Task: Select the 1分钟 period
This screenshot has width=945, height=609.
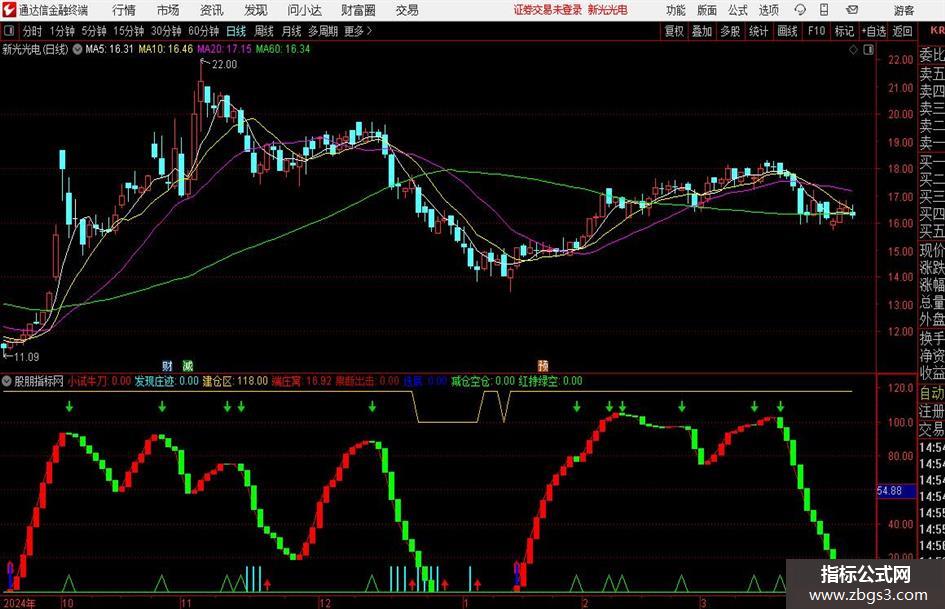Action: pos(61,31)
